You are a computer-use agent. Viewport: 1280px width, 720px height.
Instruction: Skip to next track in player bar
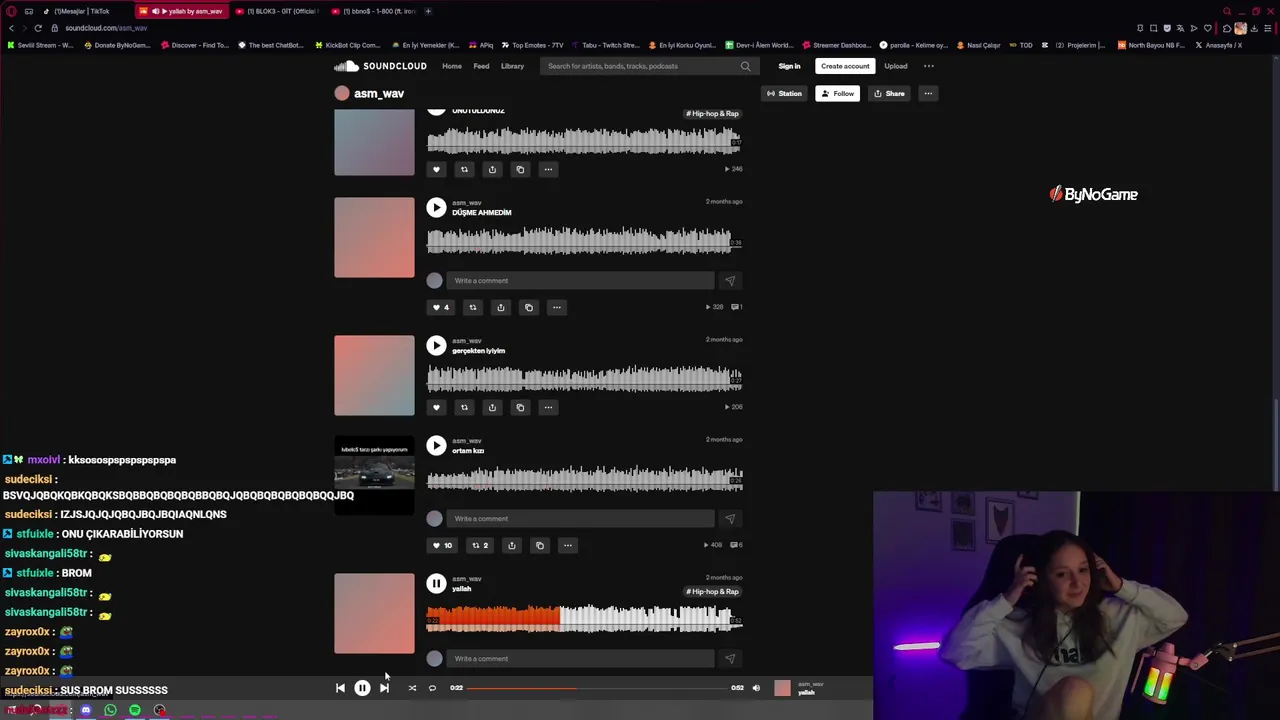pyautogui.click(x=384, y=688)
